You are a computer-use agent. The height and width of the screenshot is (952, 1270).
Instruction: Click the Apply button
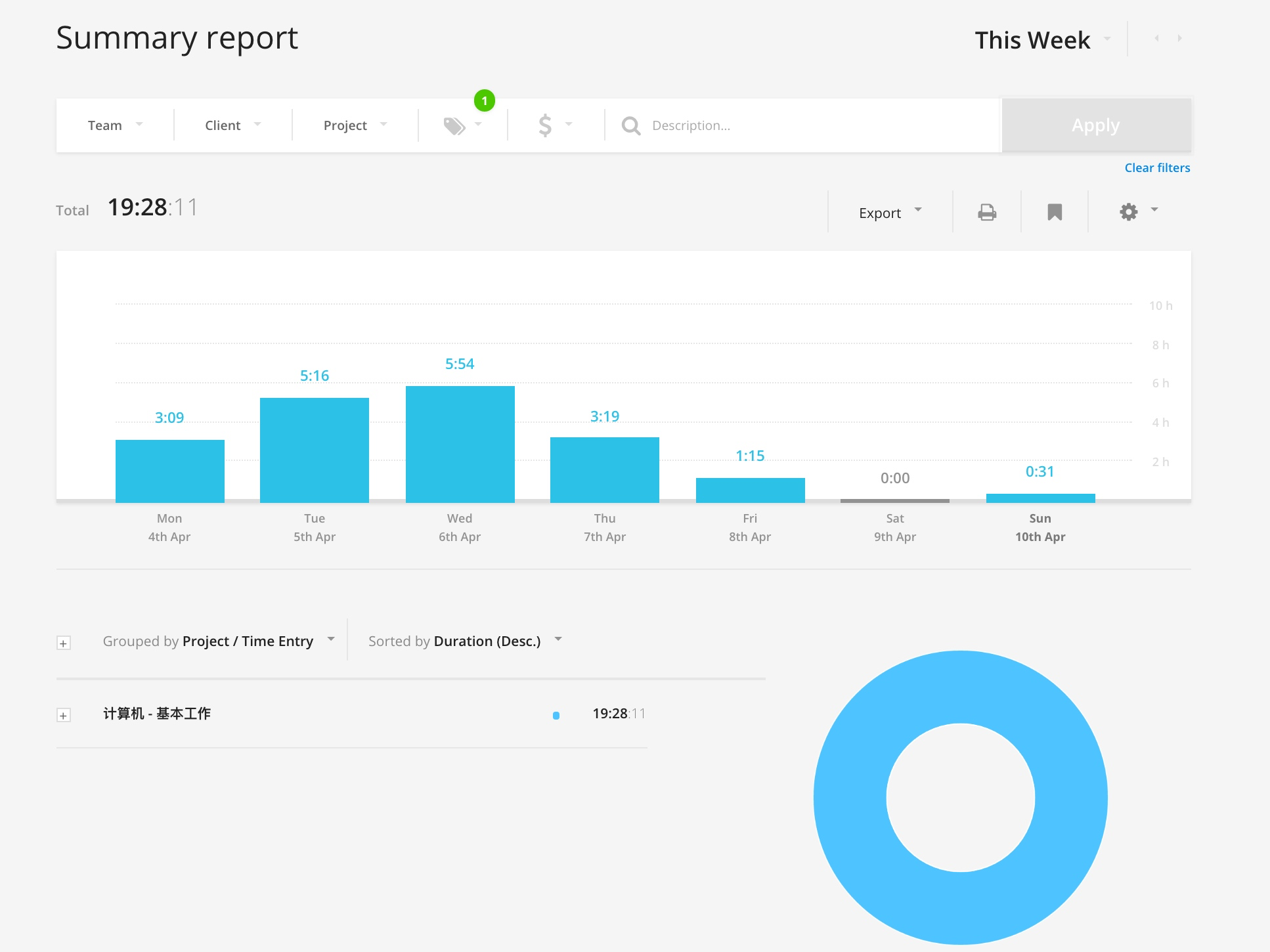click(x=1096, y=125)
